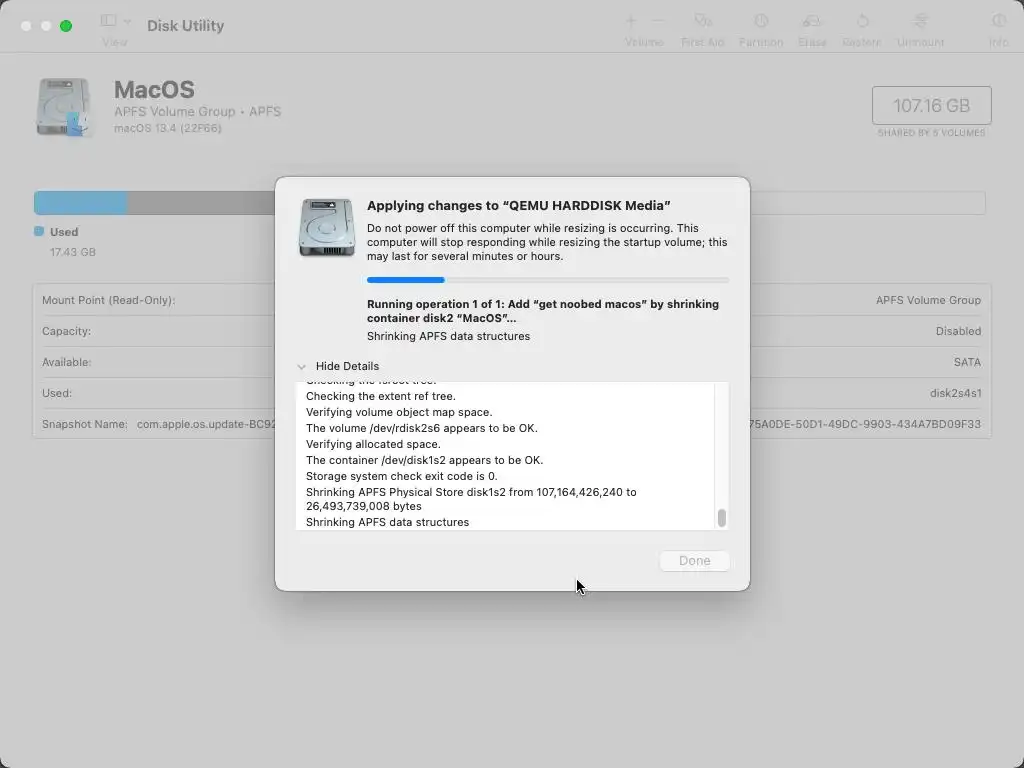
Task: Click the add Volume plus icon
Action: 631,21
